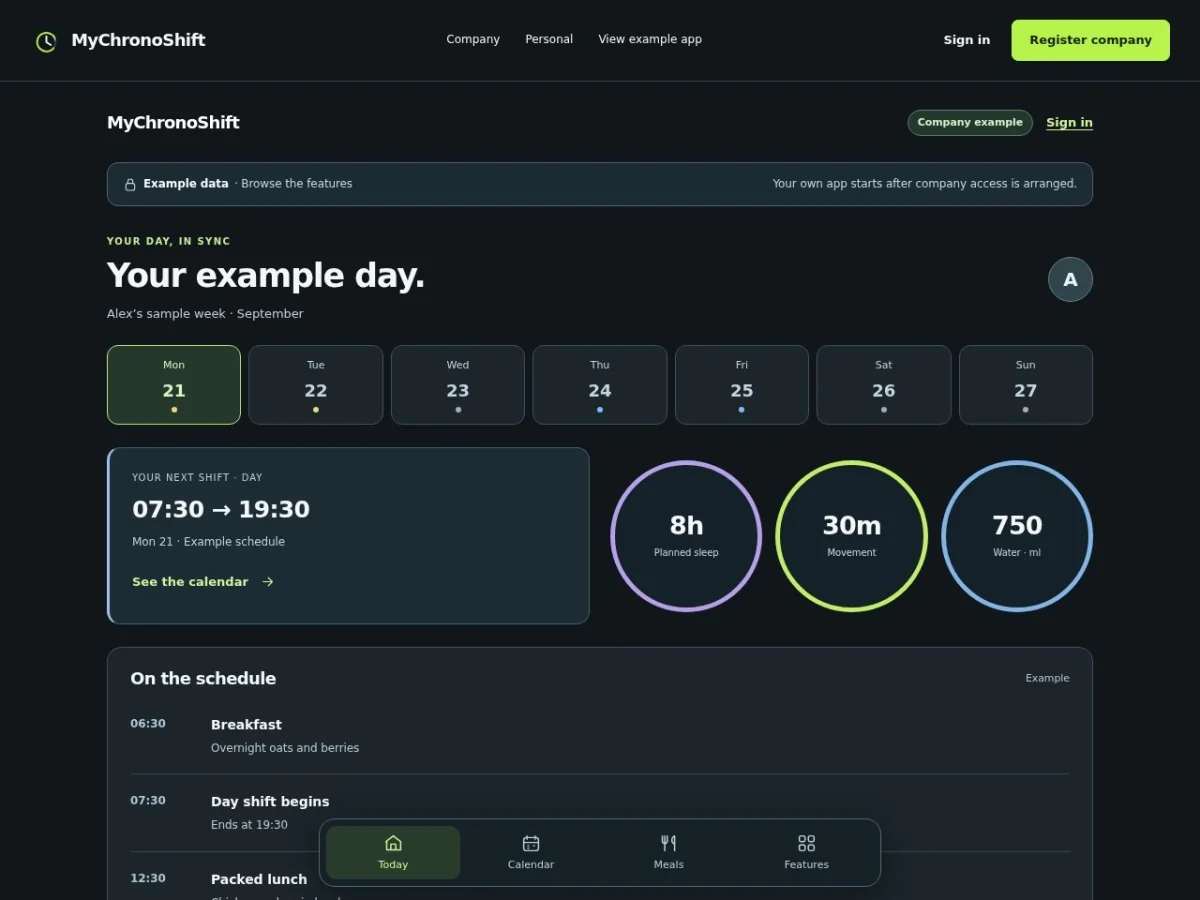1200x900 pixels.
Task: Click the Ends at 19:30 text
Action: coord(249,825)
